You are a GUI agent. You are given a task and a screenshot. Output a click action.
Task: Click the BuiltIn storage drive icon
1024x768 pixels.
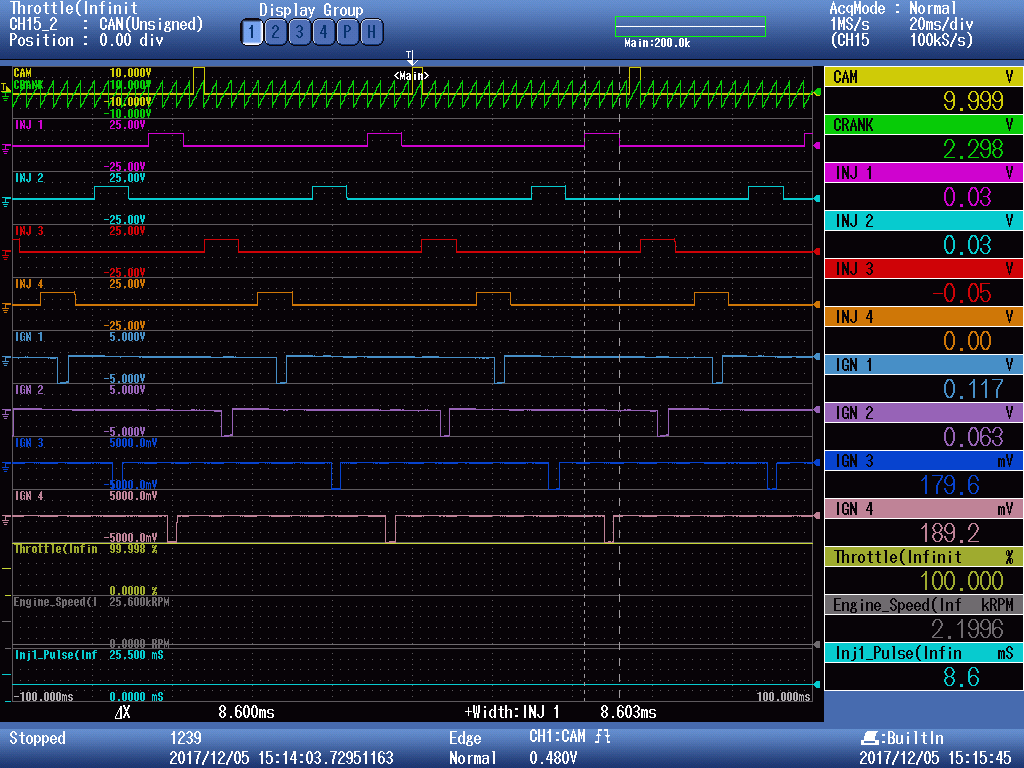tap(868, 738)
